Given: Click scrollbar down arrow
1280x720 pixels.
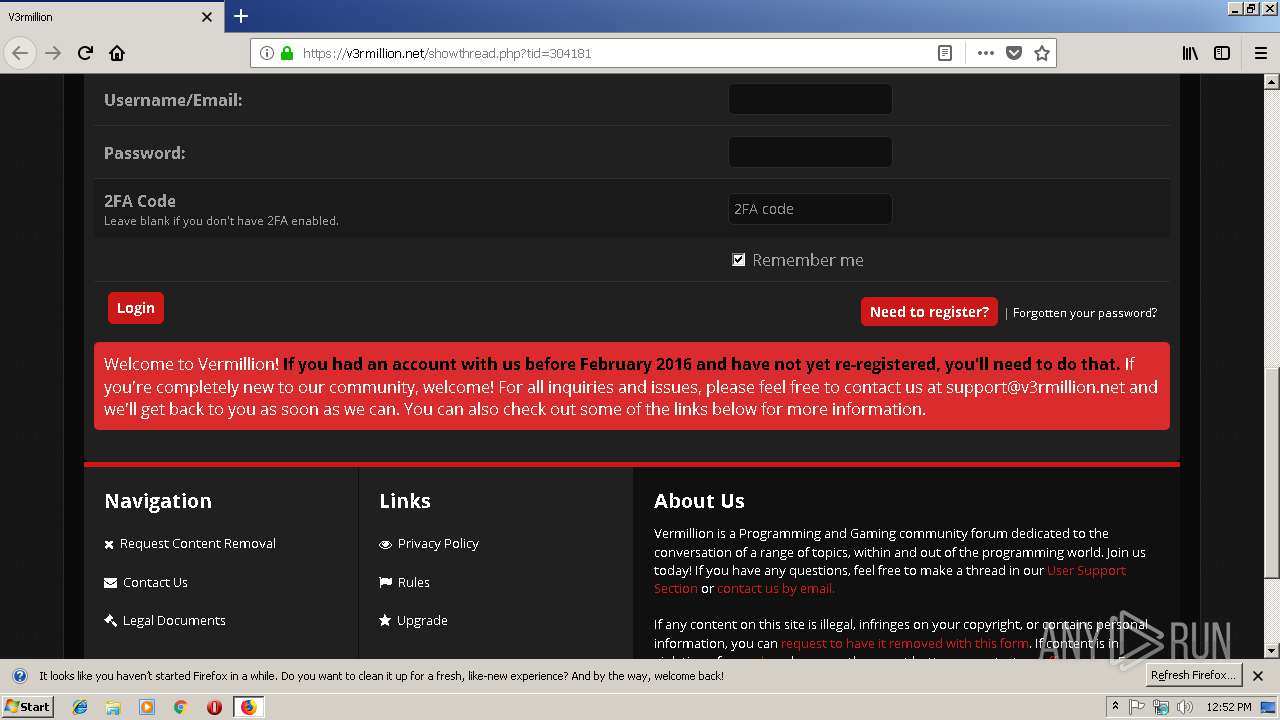Looking at the screenshot, I should tap(1271, 650).
